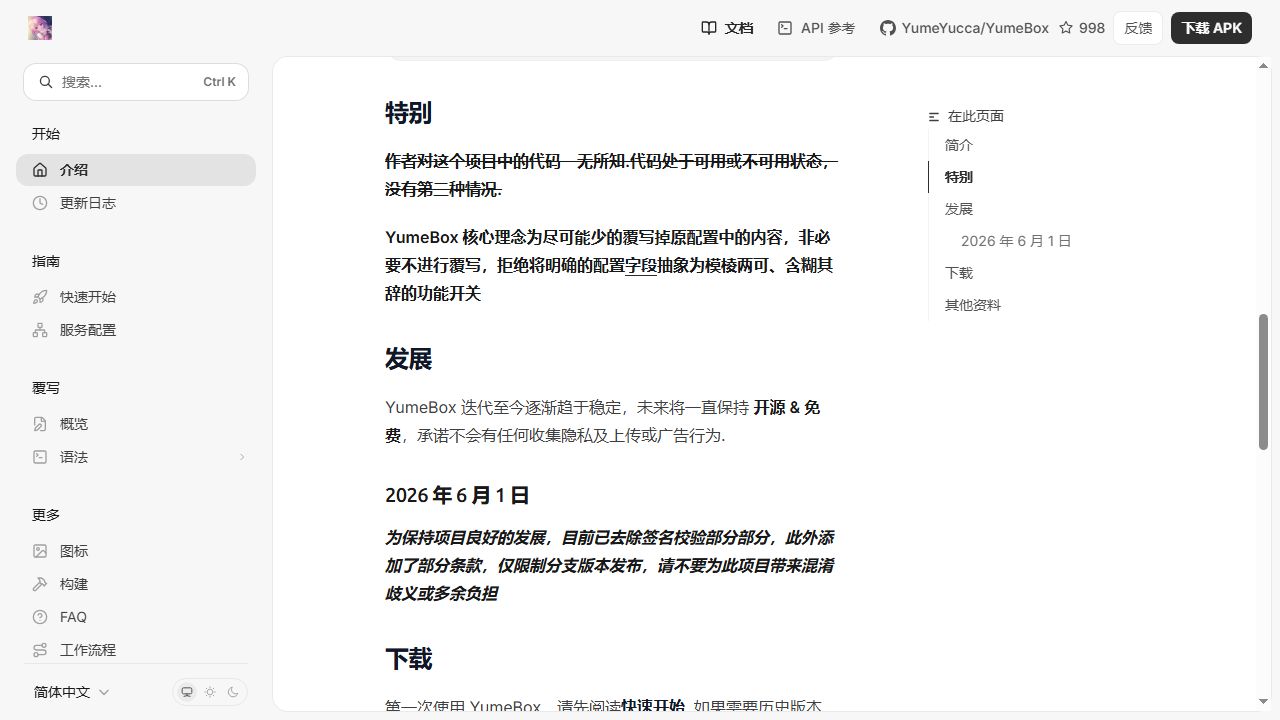This screenshot has height=720, width=1280.
Task: Click the rocket icon next to 快速开始
Action: tap(40, 297)
